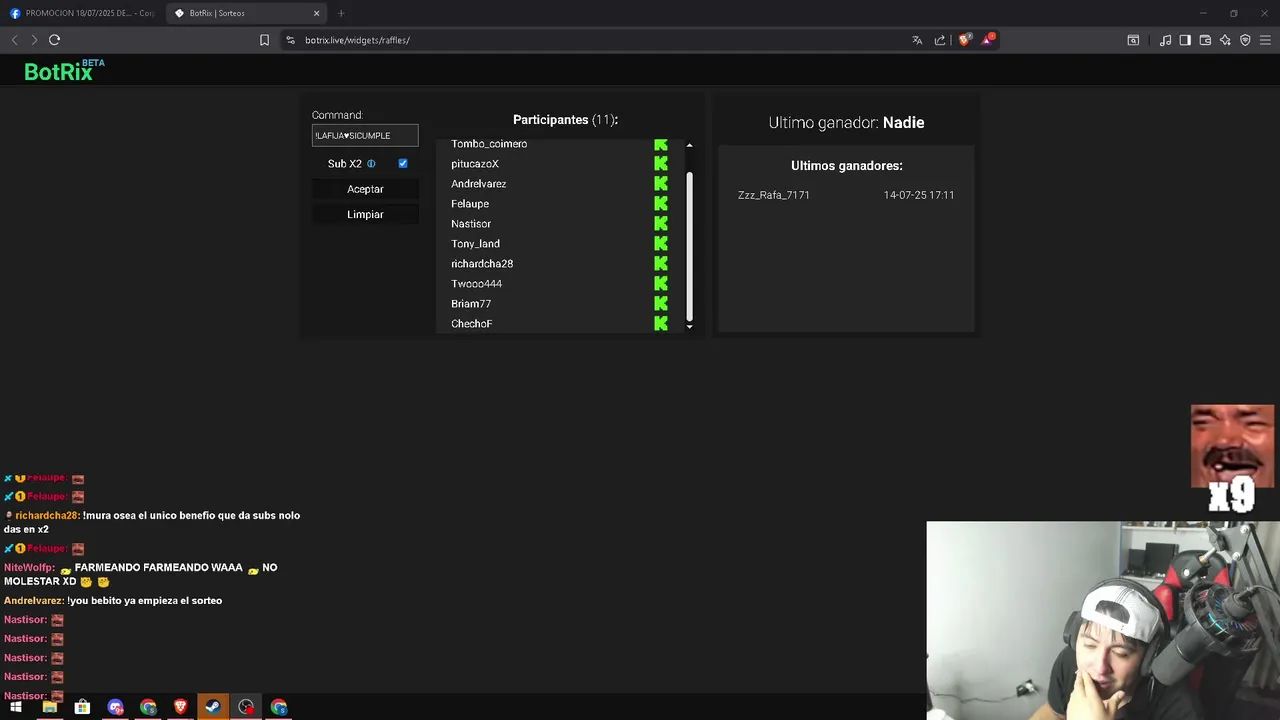
Task: Click the BotRix BETA logo
Action: pyautogui.click(x=64, y=70)
